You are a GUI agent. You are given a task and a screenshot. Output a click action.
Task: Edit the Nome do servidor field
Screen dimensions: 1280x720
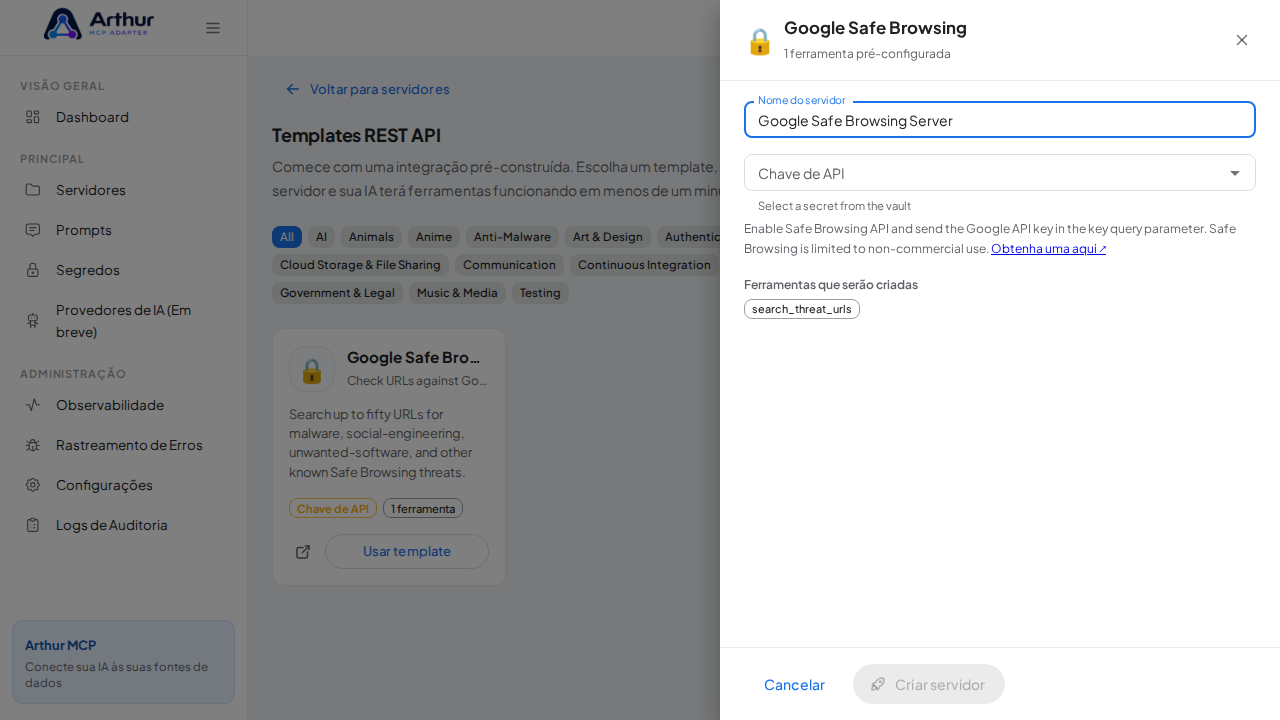(1000, 120)
